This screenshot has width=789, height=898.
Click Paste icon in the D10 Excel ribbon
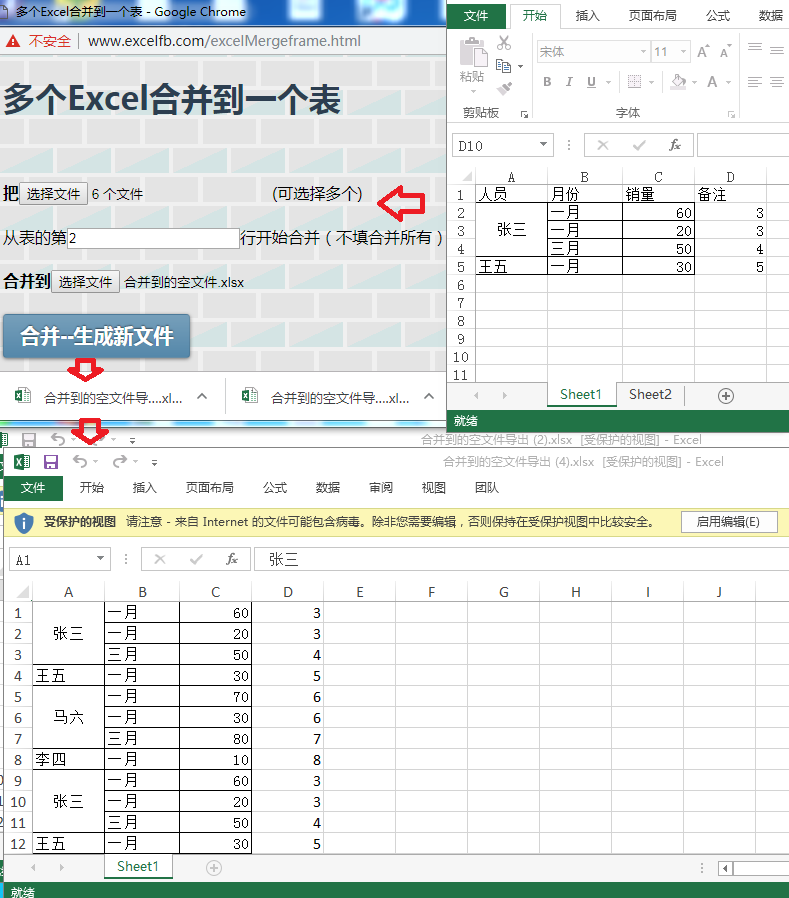click(x=474, y=53)
